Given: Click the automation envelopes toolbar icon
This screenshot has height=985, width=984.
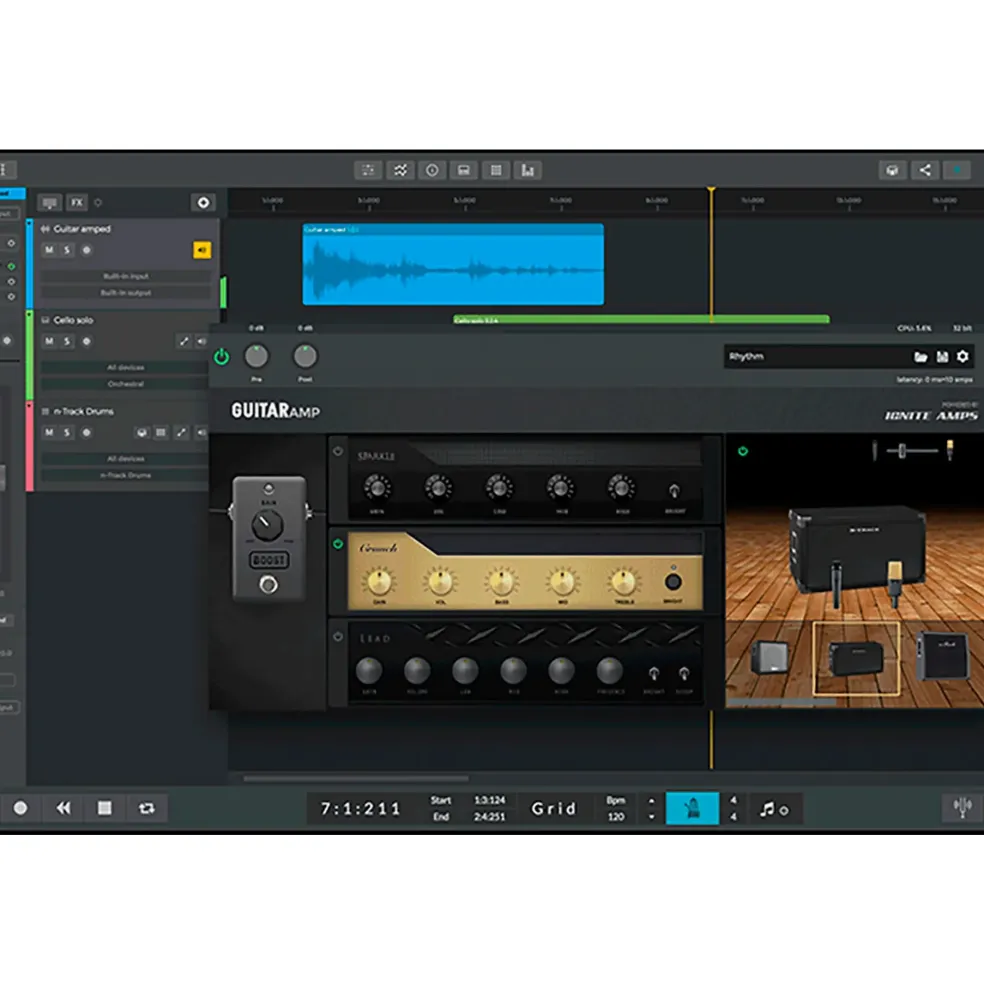Looking at the screenshot, I should click(400, 170).
